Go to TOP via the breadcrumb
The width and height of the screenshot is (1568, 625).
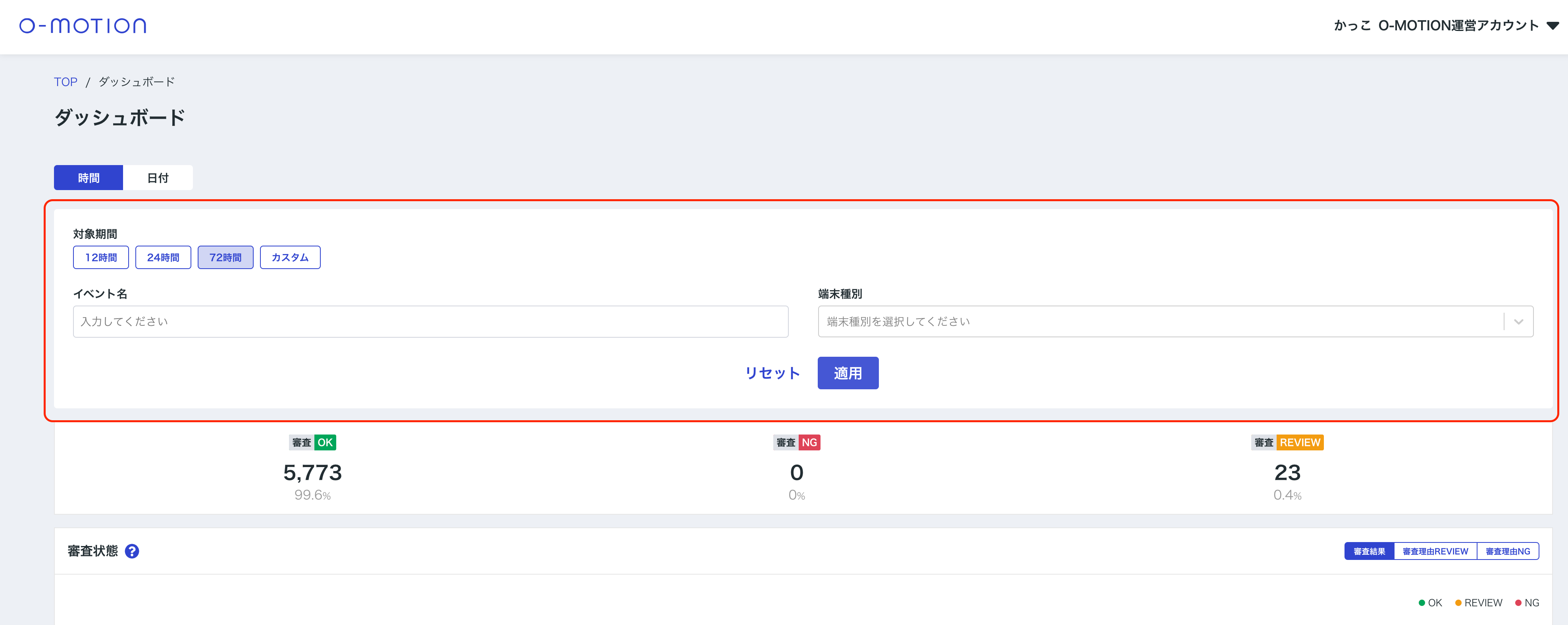[65, 82]
